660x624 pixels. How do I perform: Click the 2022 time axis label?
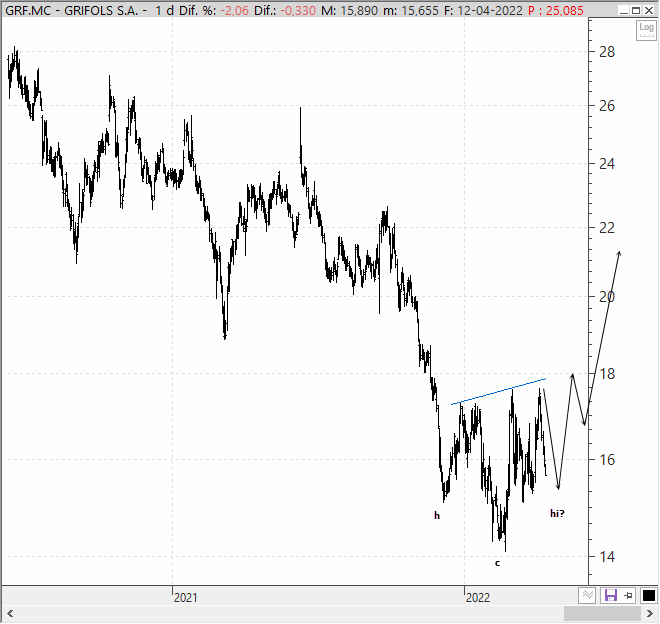click(478, 597)
